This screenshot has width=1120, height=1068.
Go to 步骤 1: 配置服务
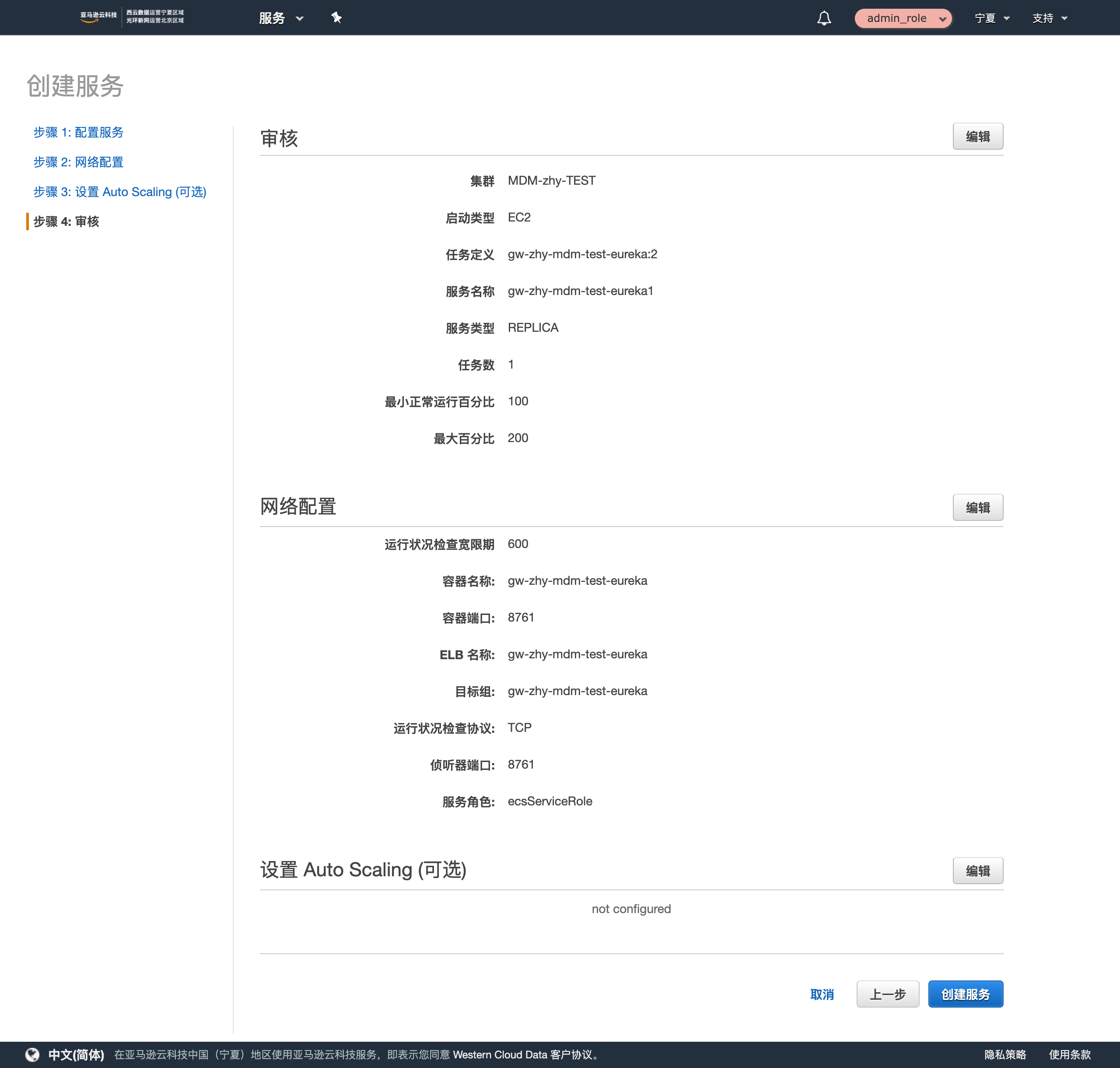[78, 132]
